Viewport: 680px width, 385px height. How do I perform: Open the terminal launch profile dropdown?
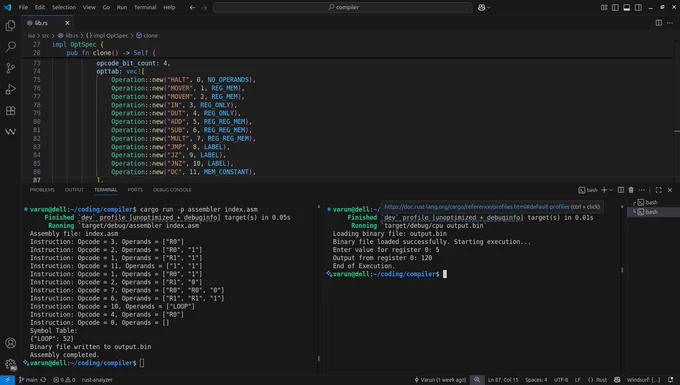pos(611,190)
